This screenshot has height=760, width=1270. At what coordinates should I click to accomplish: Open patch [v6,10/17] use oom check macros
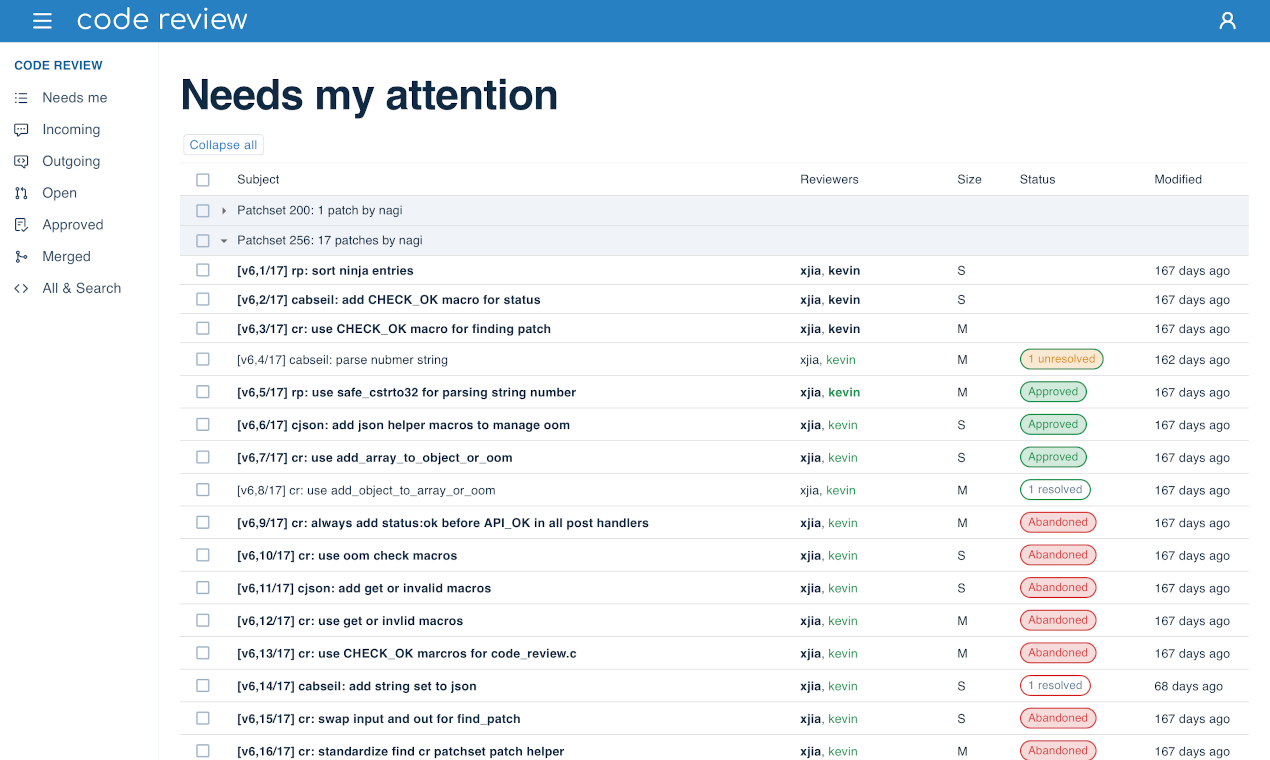[347, 556]
